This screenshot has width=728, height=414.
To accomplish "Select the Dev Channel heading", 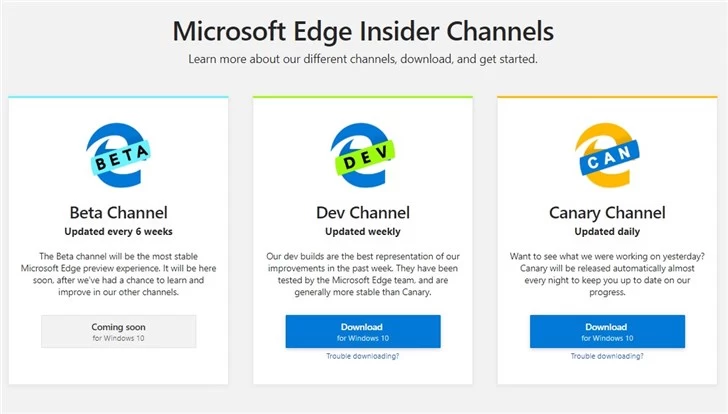I will (x=362, y=212).
